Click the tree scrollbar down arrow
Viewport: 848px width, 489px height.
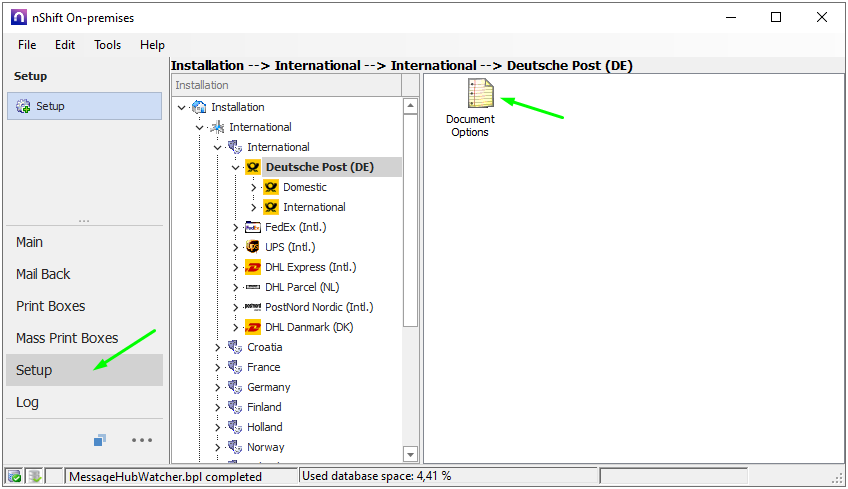click(410, 454)
